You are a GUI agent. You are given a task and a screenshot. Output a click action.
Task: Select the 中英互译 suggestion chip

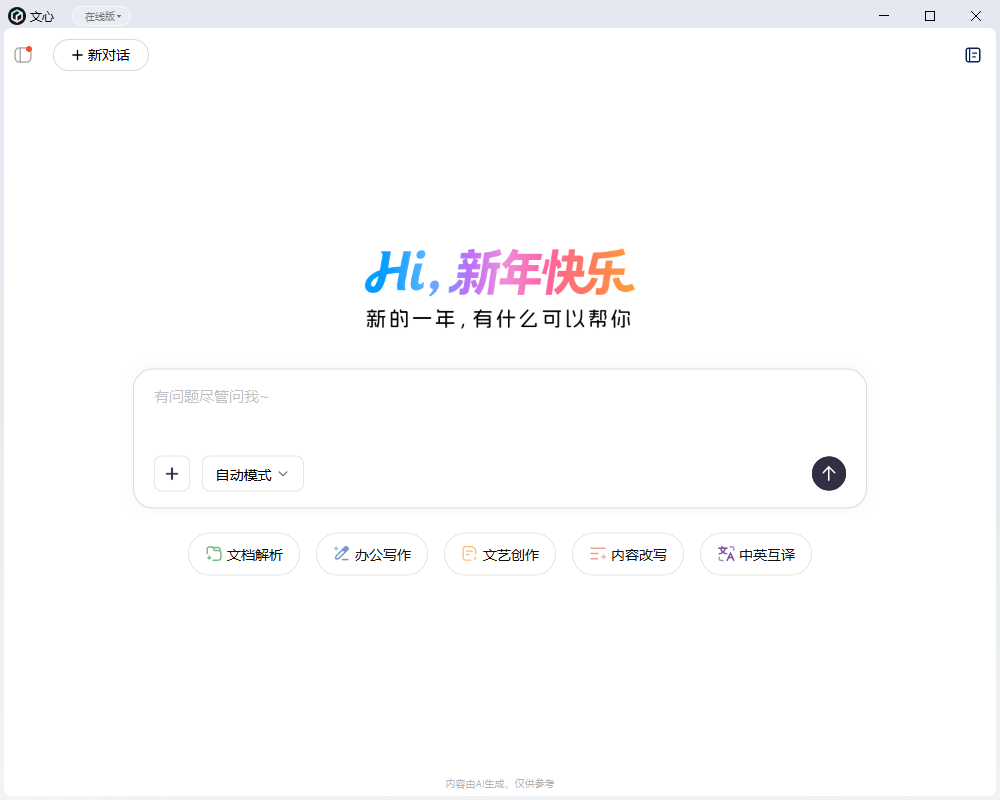756,553
